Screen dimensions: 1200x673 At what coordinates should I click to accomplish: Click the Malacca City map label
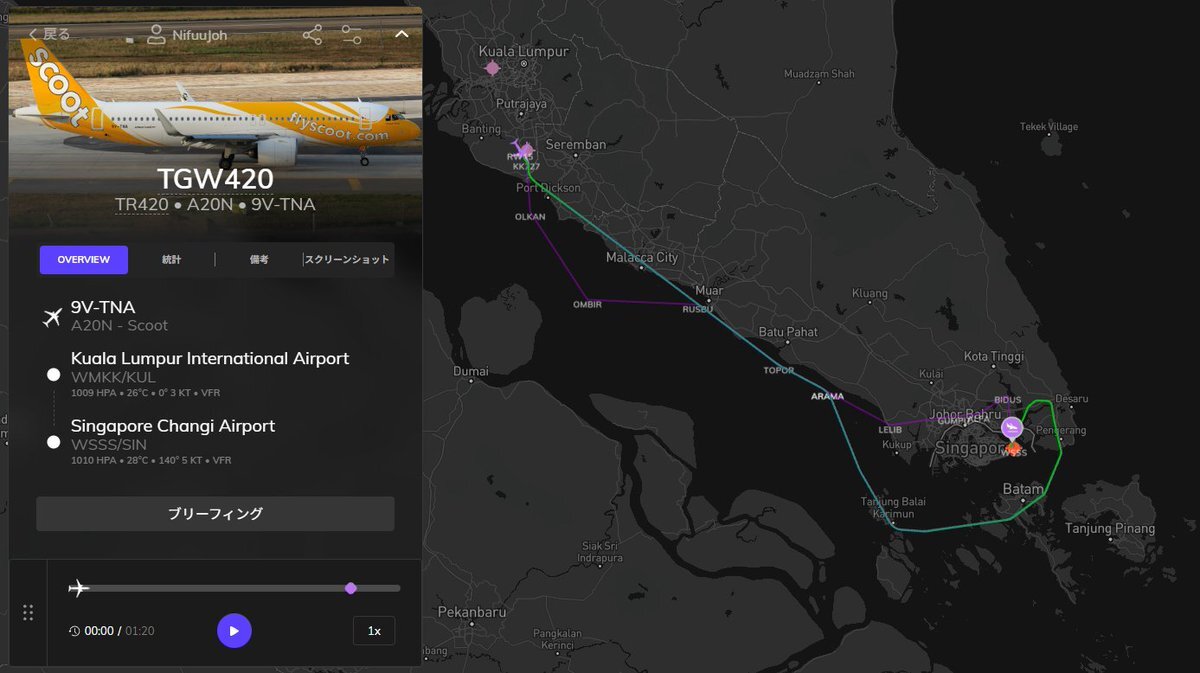click(x=642, y=258)
